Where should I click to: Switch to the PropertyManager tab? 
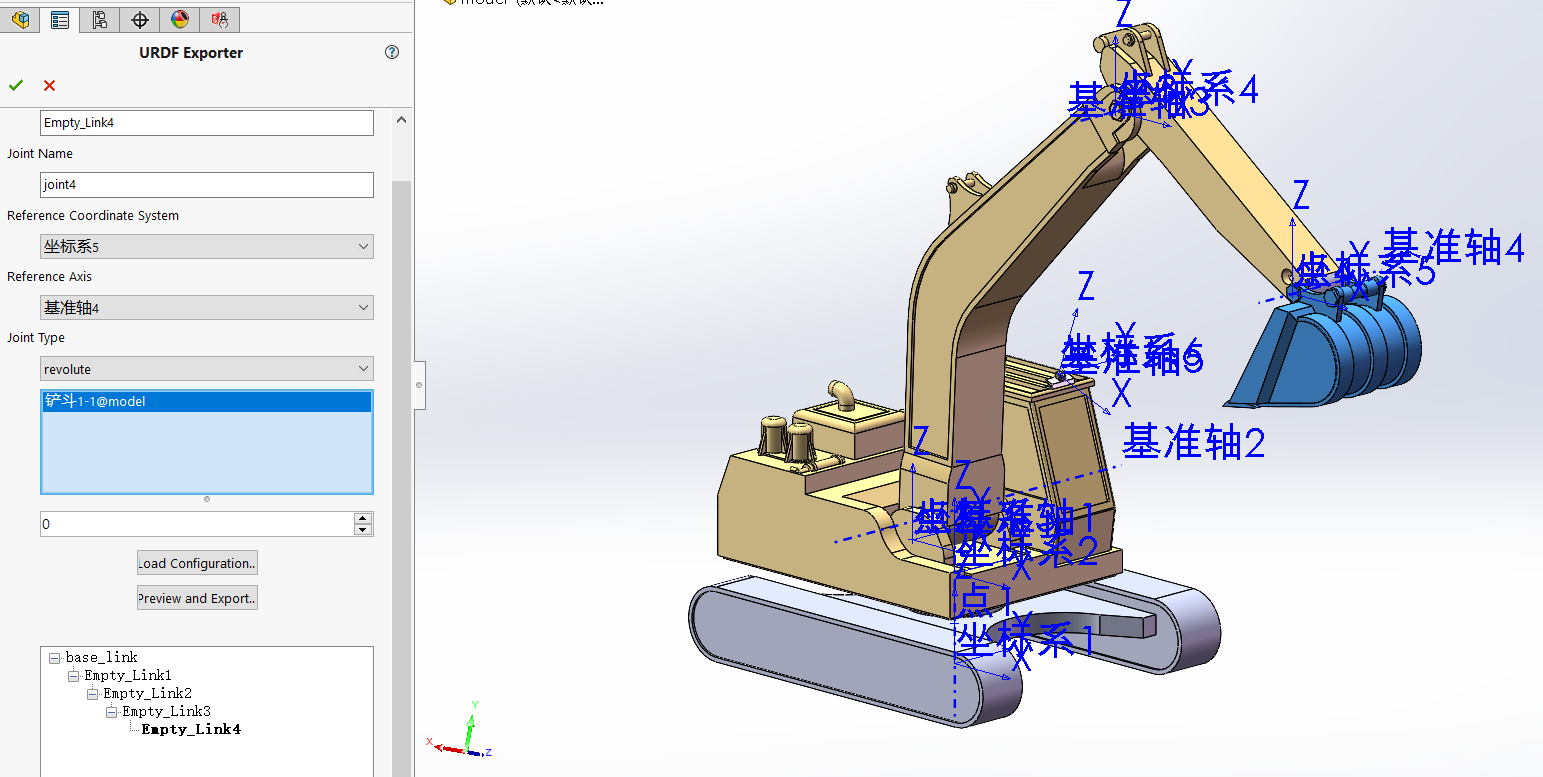pos(60,19)
